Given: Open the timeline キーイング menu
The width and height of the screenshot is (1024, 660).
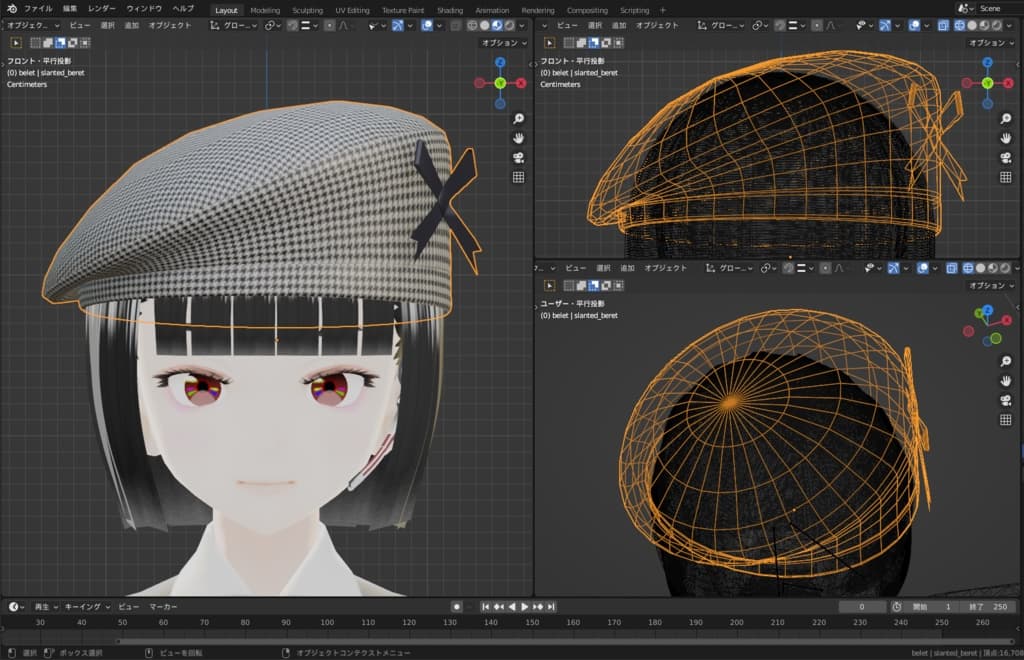Looking at the screenshot, I should 85,607.
